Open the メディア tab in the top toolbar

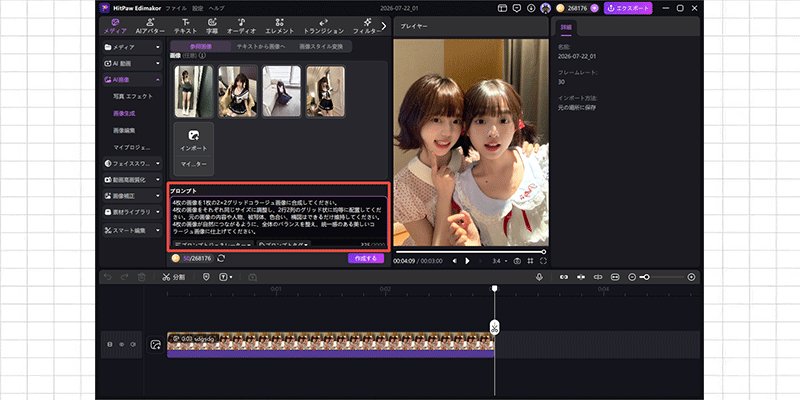click(x=115, y=26)
